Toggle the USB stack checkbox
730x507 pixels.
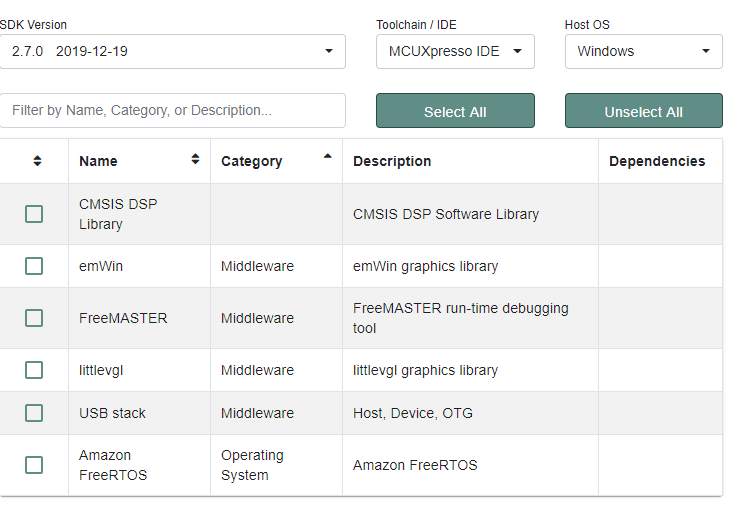(34, 413)
